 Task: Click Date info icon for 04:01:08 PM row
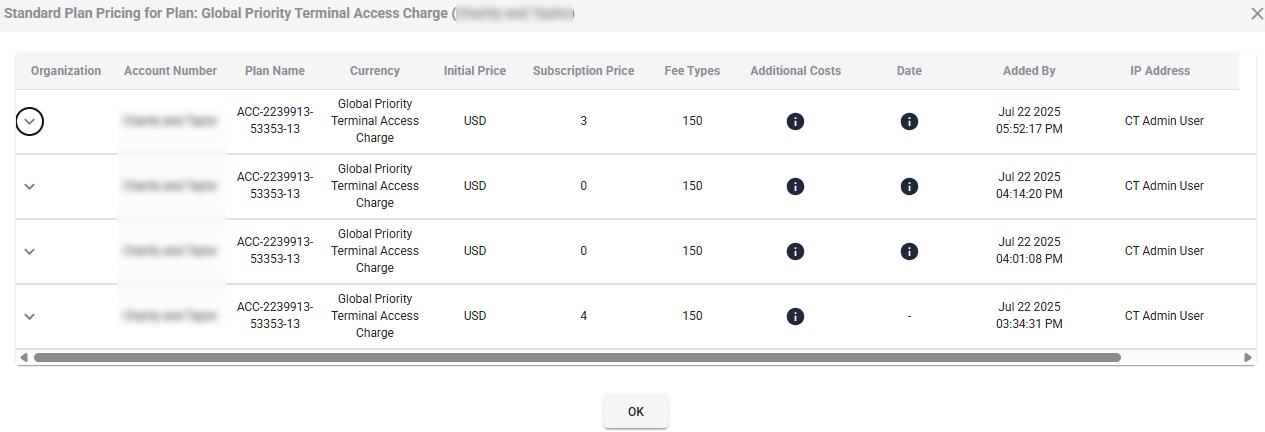tap(909, 251)
